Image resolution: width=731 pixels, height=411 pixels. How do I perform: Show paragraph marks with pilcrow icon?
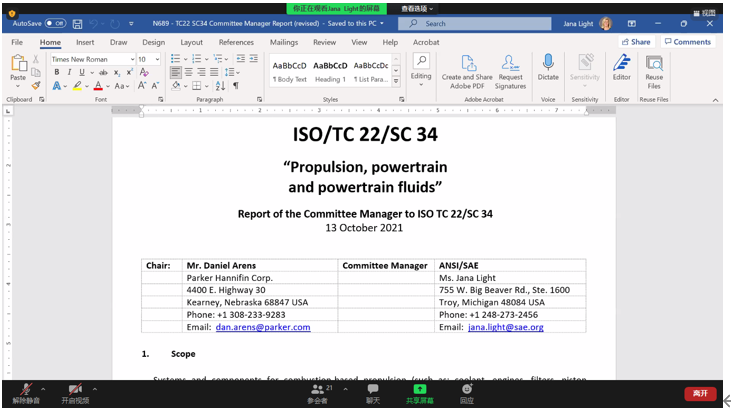[x=236, y=86]
